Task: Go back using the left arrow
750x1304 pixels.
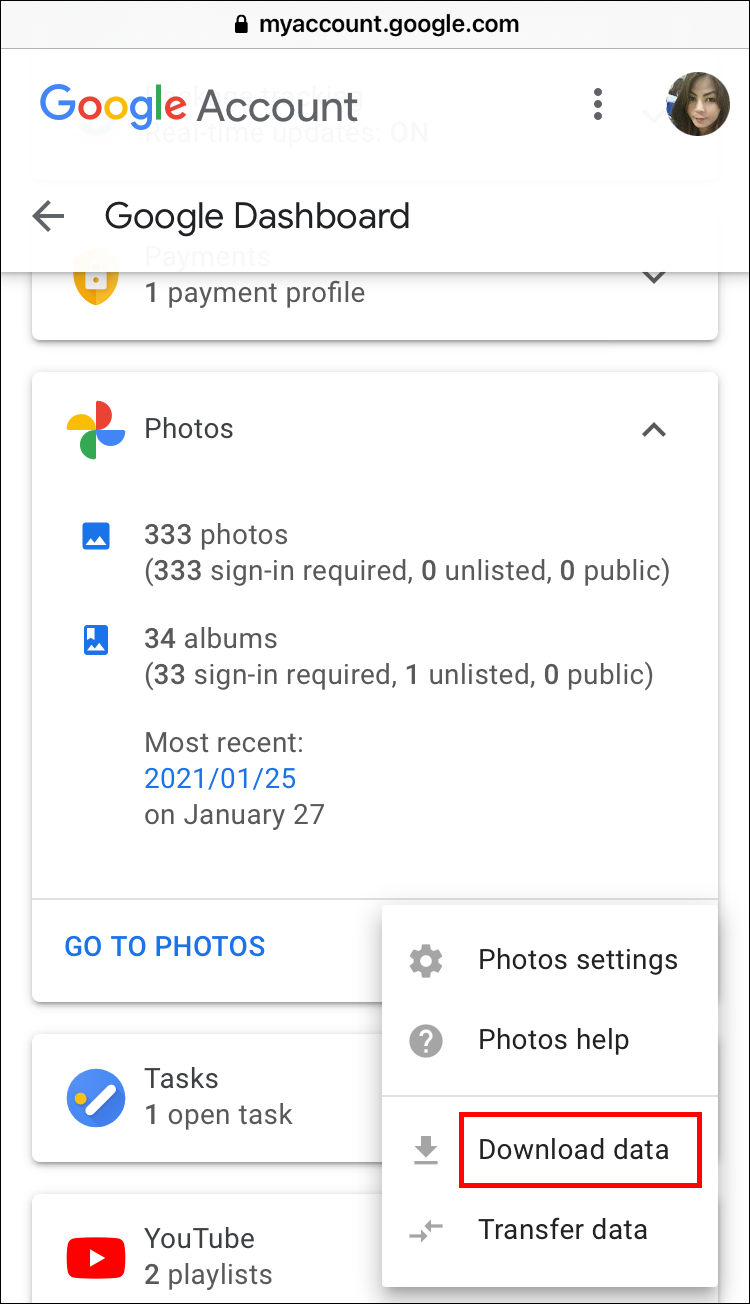Action: point(48,216)
